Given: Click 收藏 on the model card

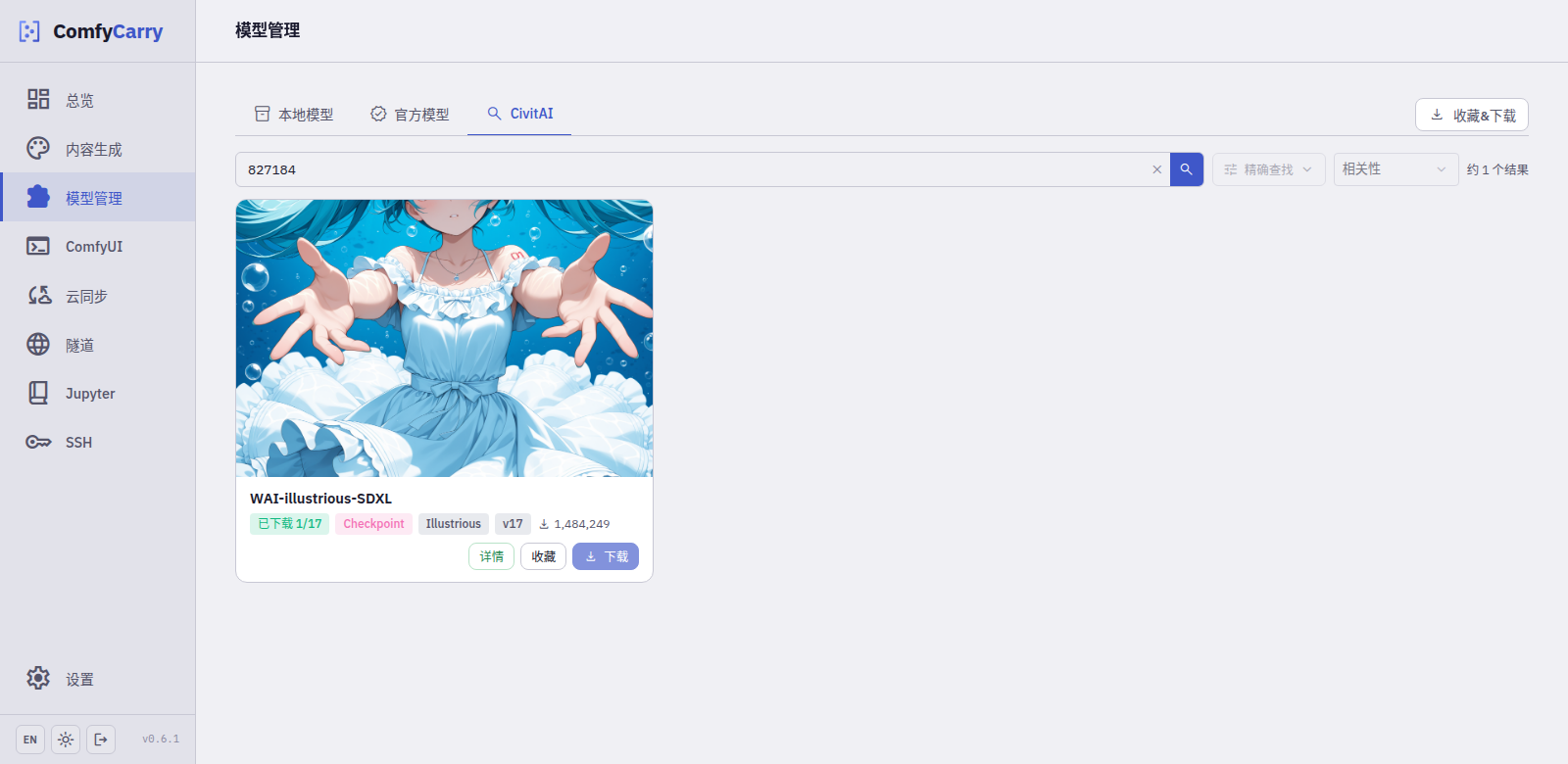Looking at the screenshot, I should point(543,556).
